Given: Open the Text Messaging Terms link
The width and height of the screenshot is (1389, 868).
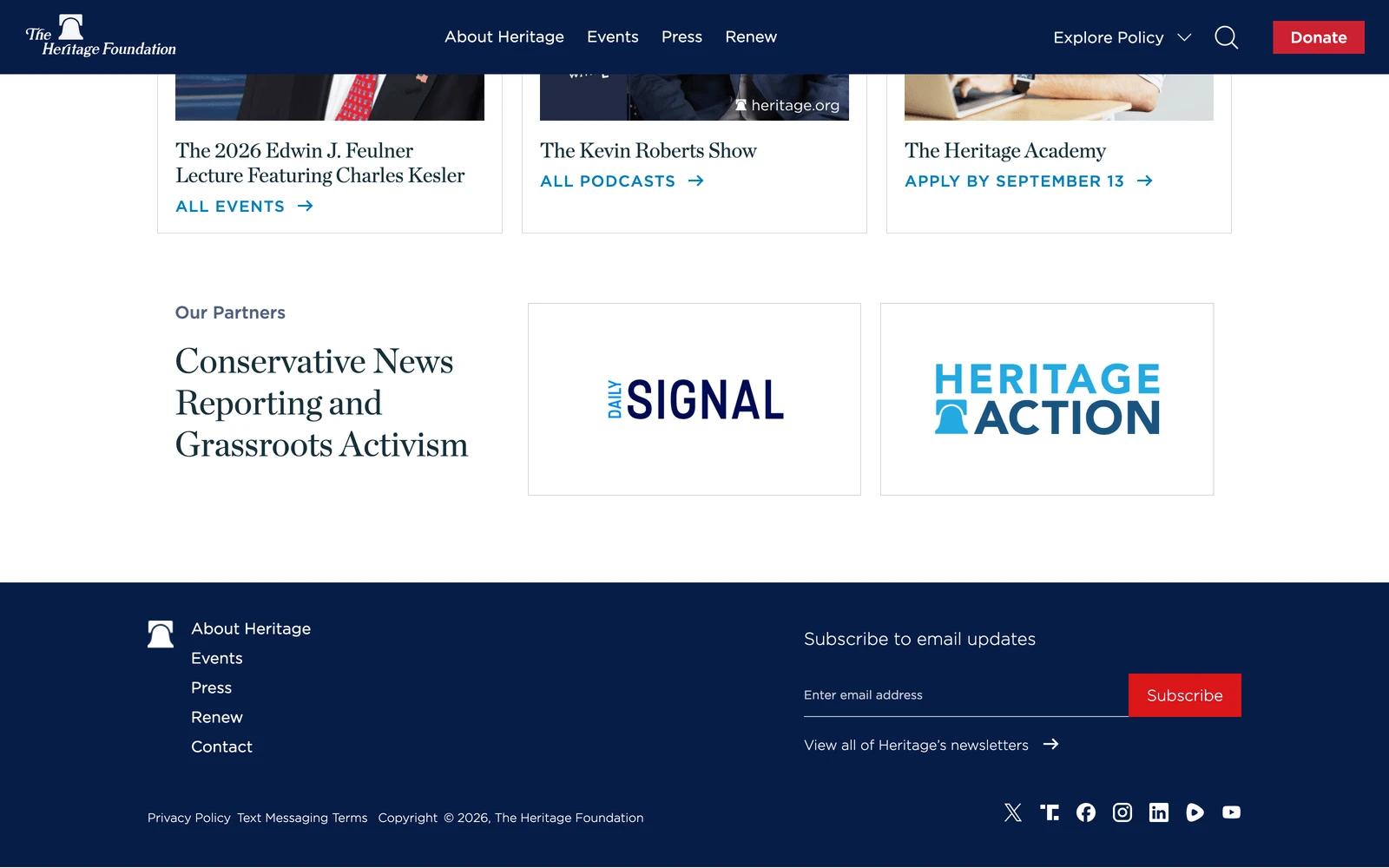Looking at the screenshot, I should [302, 818].
